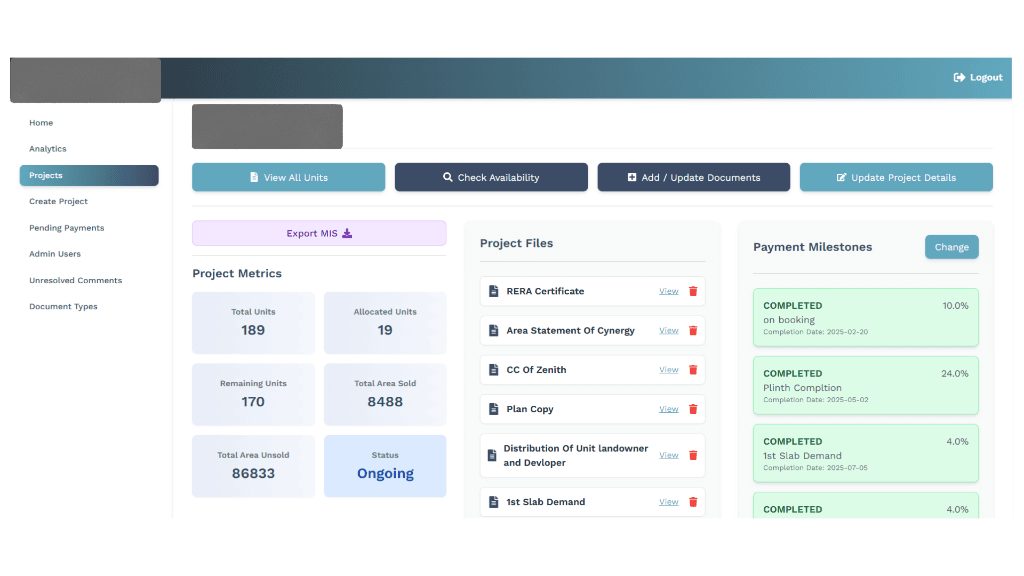Delete the Plan Copy document
Image resolution: width=1024 pixels, height=576 pixels.
point(692,409)
